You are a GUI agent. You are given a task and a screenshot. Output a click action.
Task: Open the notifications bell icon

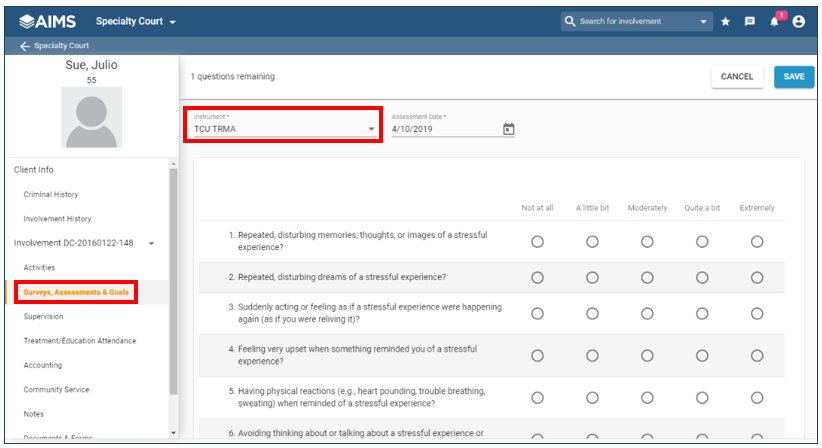pyautogui.click(x=774, y=21)
